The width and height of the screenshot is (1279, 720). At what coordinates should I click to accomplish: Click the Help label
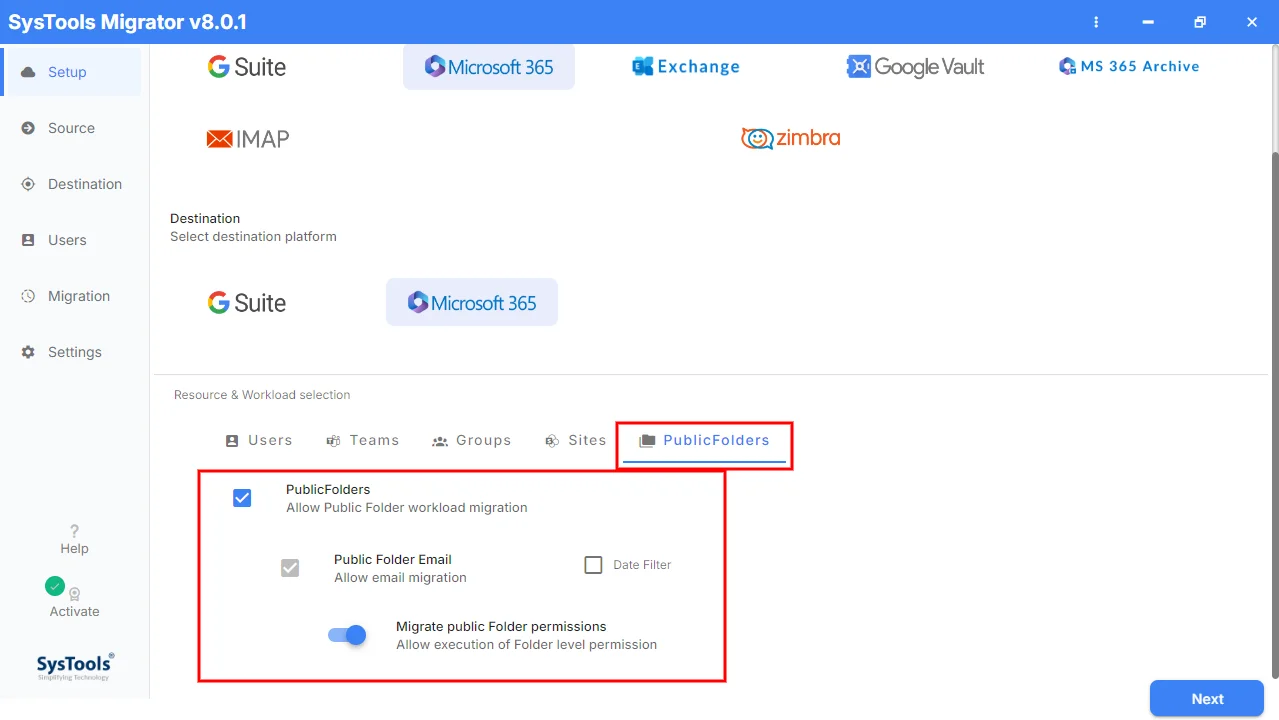click(74, 549)
